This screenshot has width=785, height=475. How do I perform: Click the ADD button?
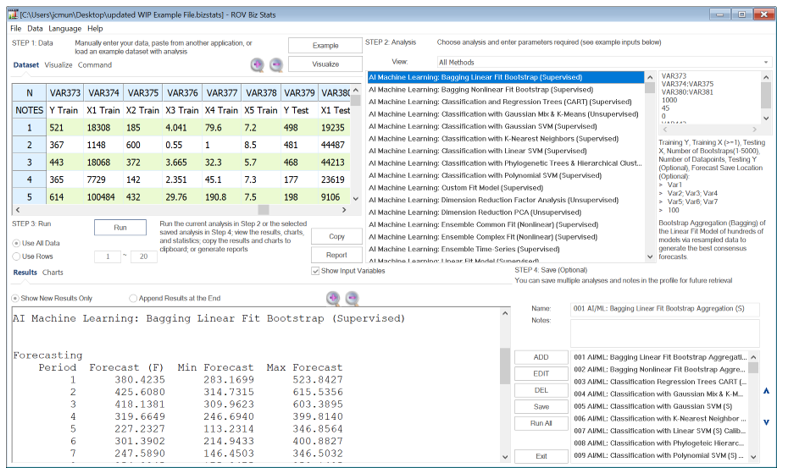coord(541,357)
